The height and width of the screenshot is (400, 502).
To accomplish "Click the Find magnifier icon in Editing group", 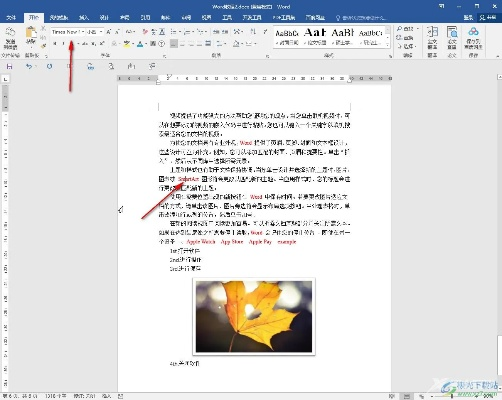I will coord(399,29).
